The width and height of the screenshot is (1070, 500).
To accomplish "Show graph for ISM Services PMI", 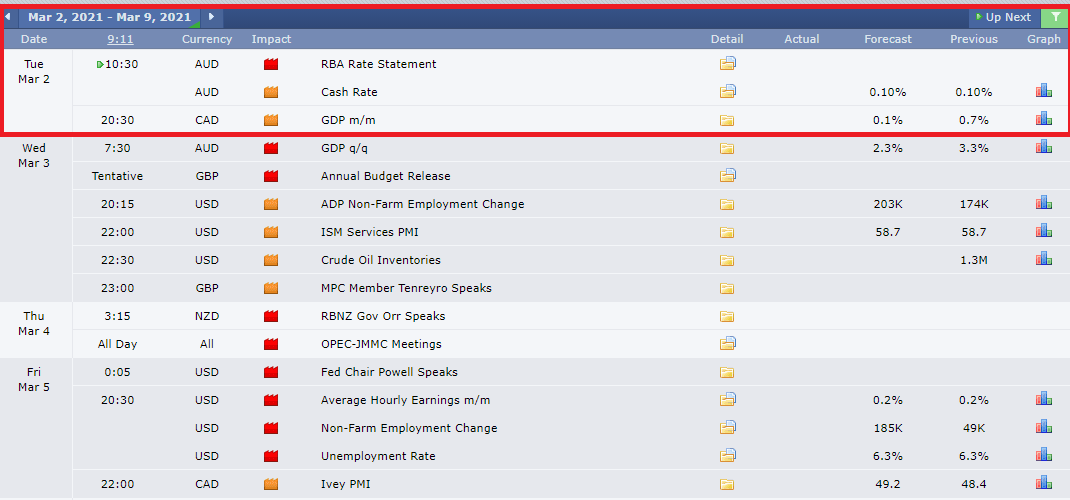I will coord(1043,231).
